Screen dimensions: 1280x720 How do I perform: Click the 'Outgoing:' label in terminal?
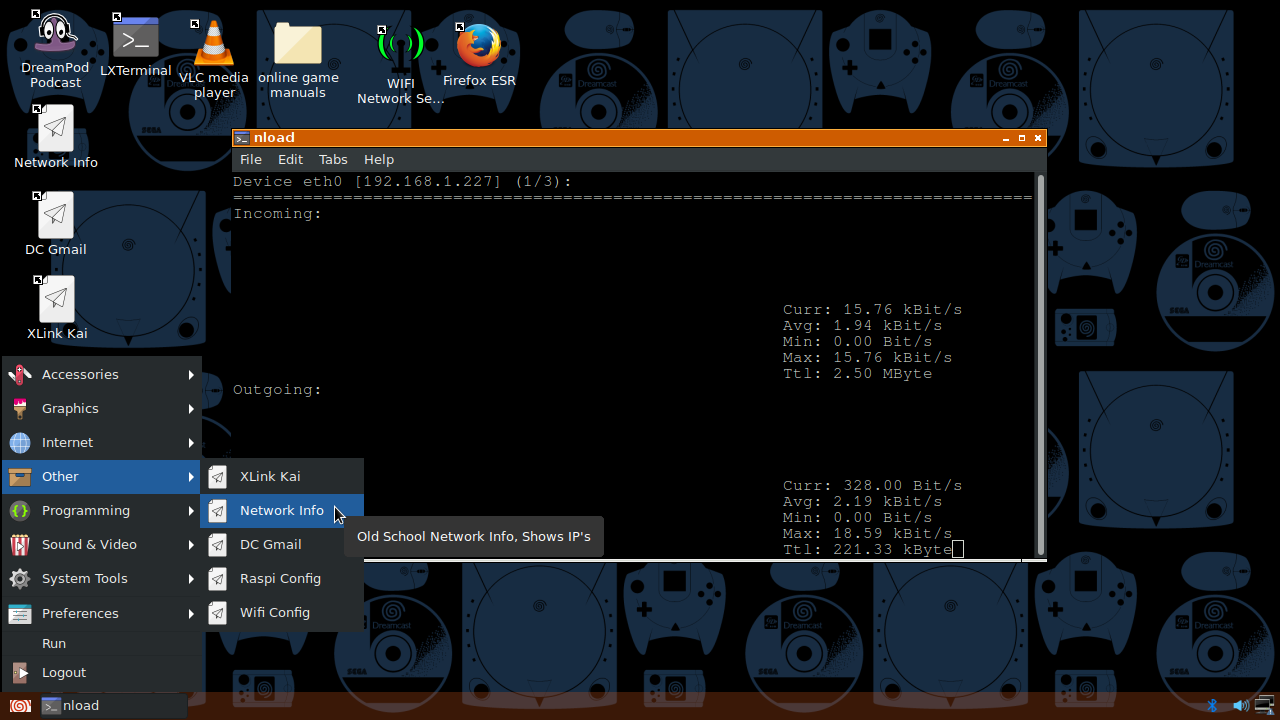point(278,390)
